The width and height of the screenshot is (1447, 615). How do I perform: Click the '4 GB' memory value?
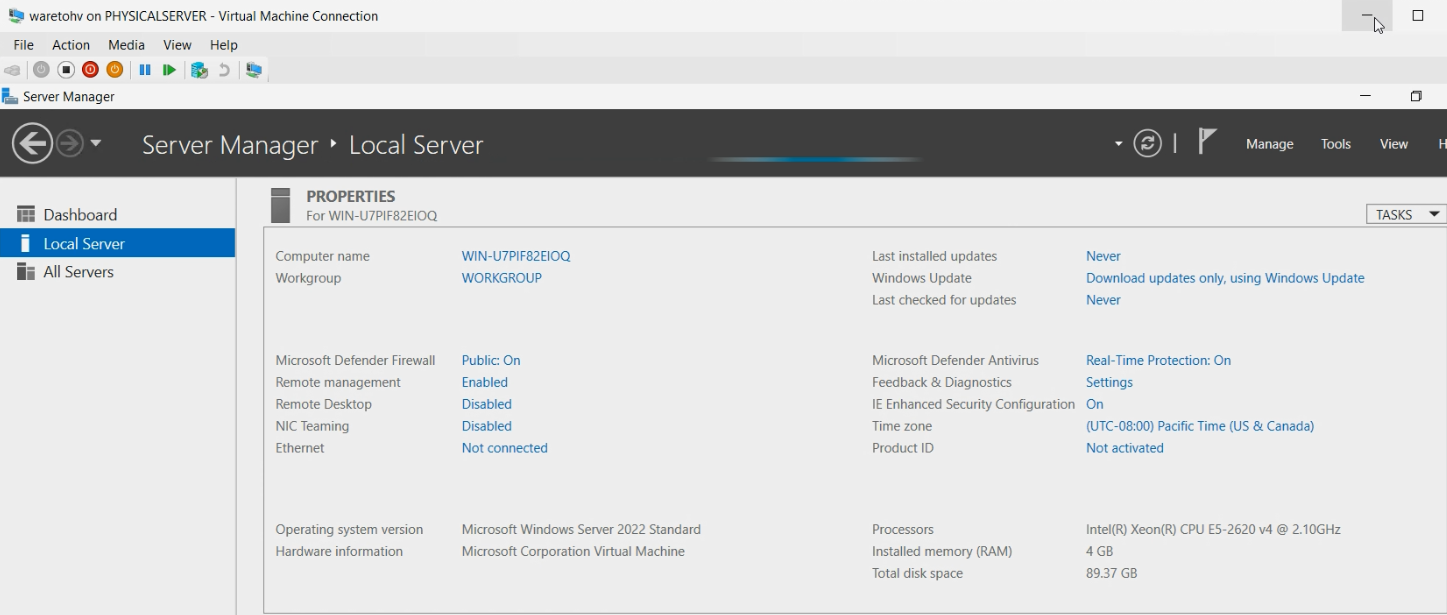coord(1099,551)
